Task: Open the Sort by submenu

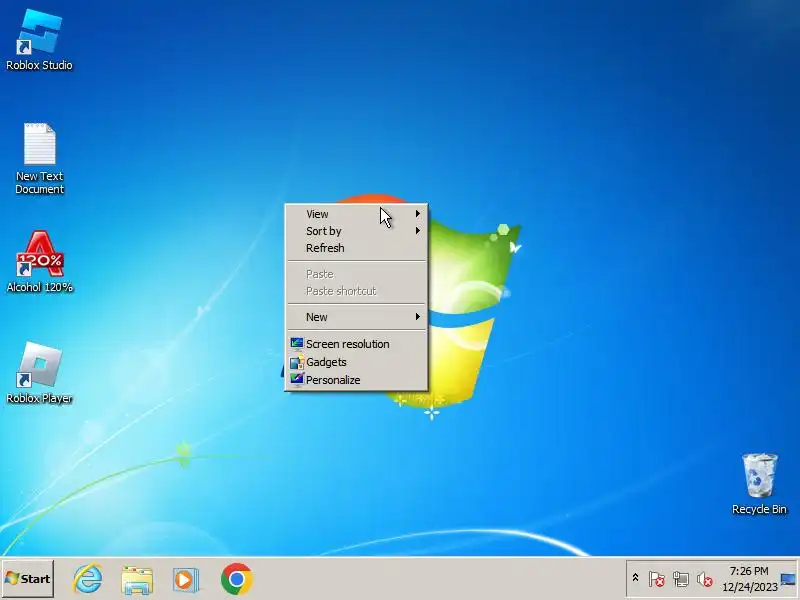Action: [356, 231]
